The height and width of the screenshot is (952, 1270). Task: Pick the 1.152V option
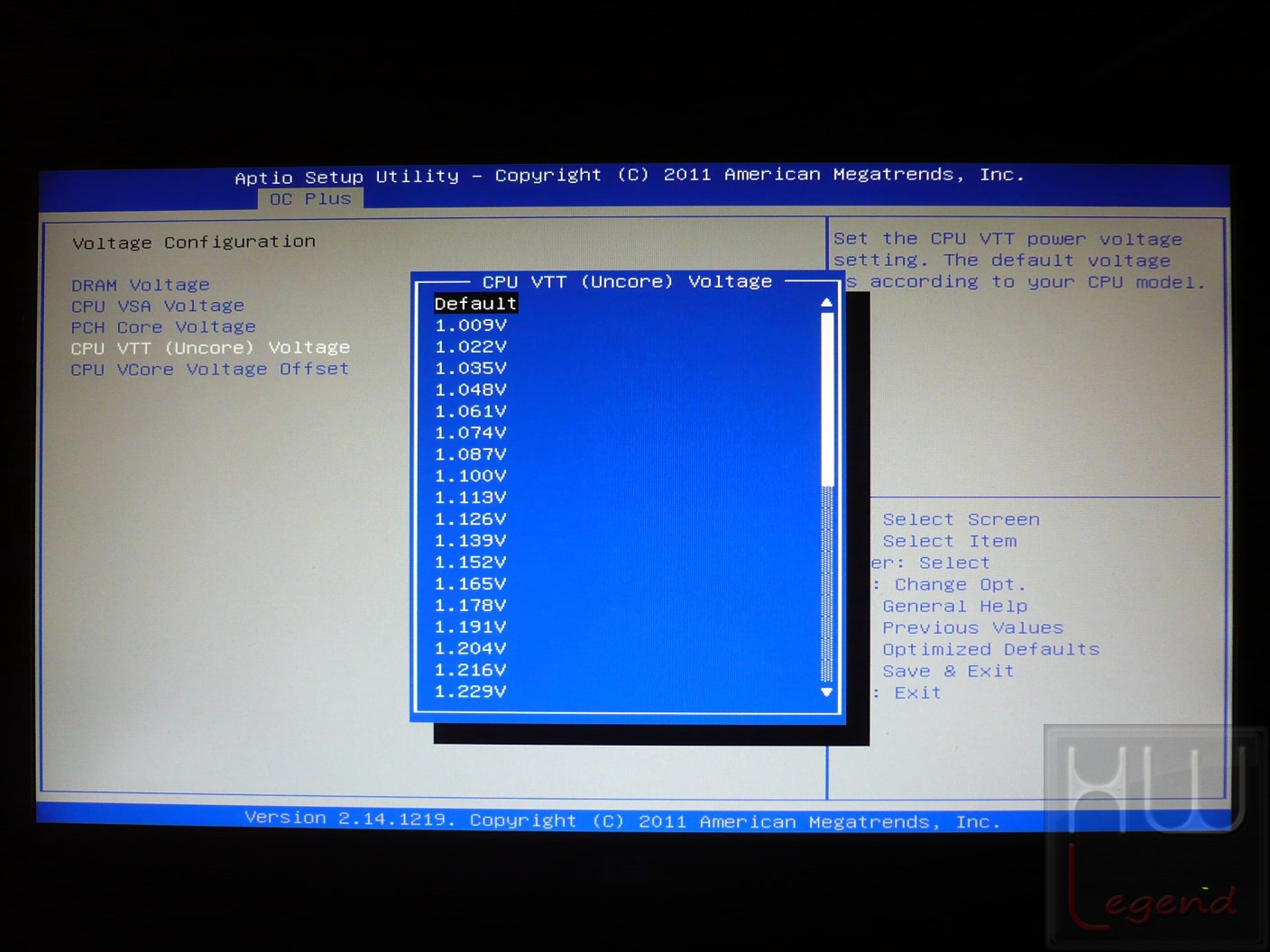point(471,563)
